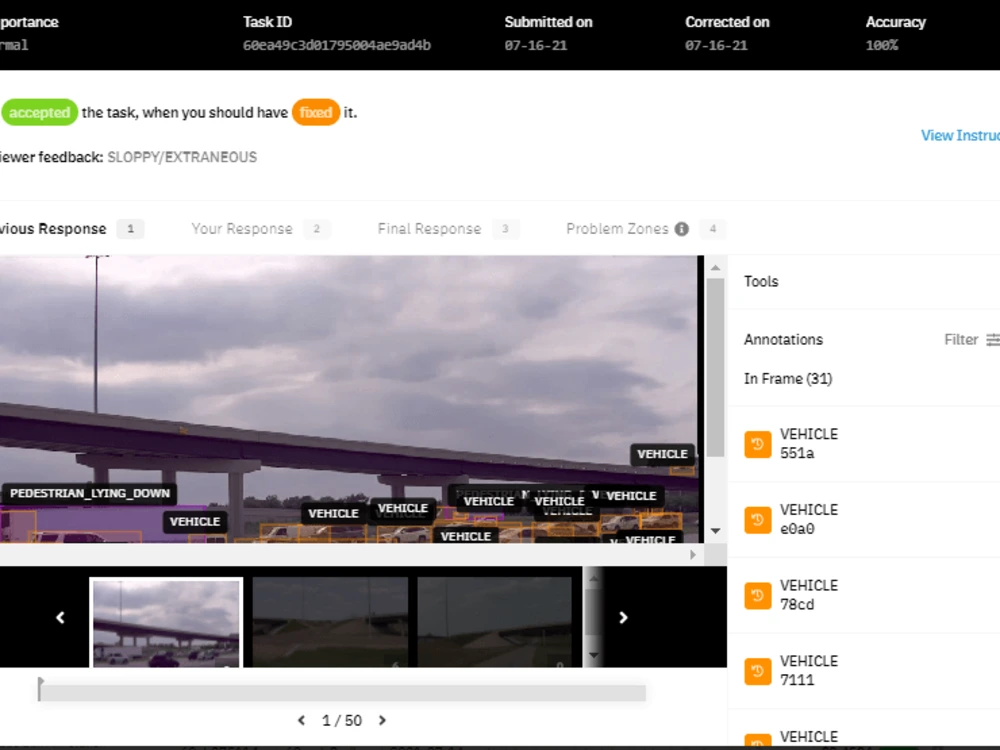
Task: Expand the Tools panel
Action: [x=760, y=281]
